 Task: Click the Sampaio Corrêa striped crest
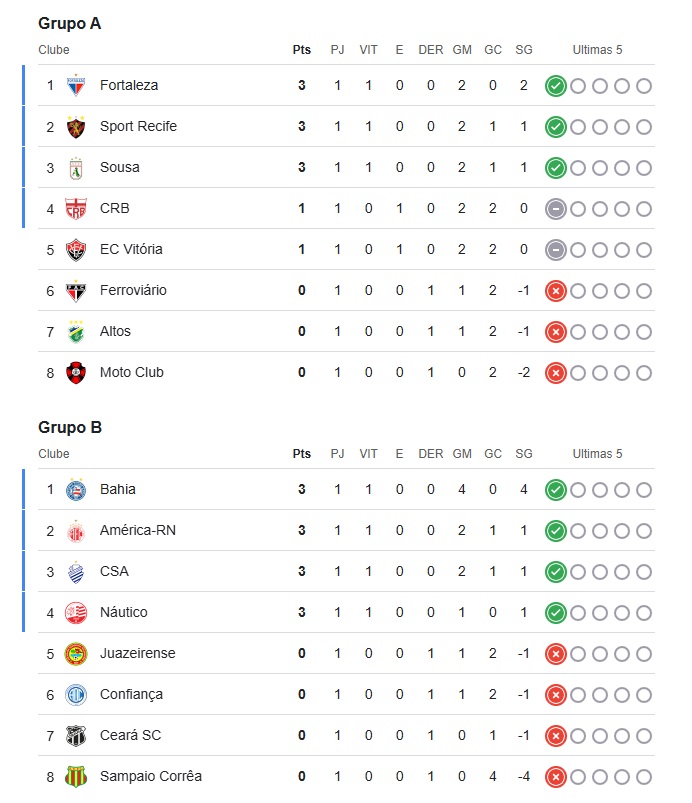[x=76, y=776]
